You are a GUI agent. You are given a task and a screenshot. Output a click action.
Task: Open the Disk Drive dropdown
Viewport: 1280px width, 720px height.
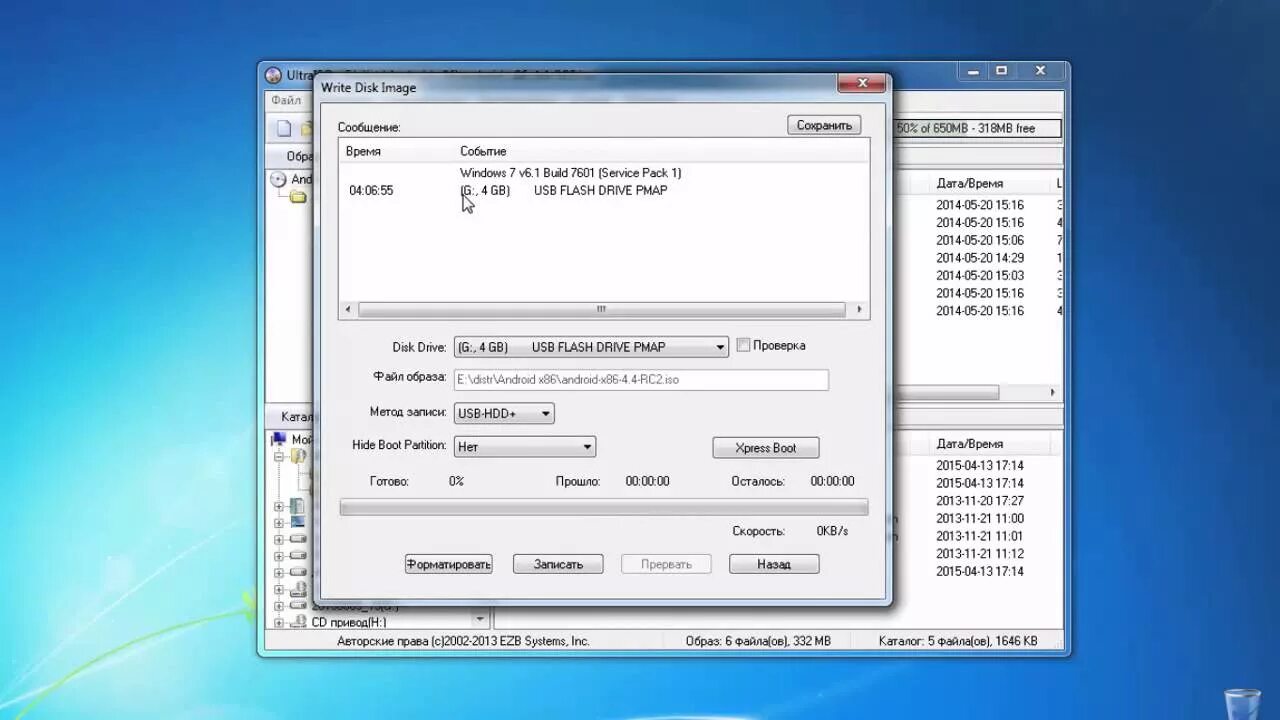[720, 348]
